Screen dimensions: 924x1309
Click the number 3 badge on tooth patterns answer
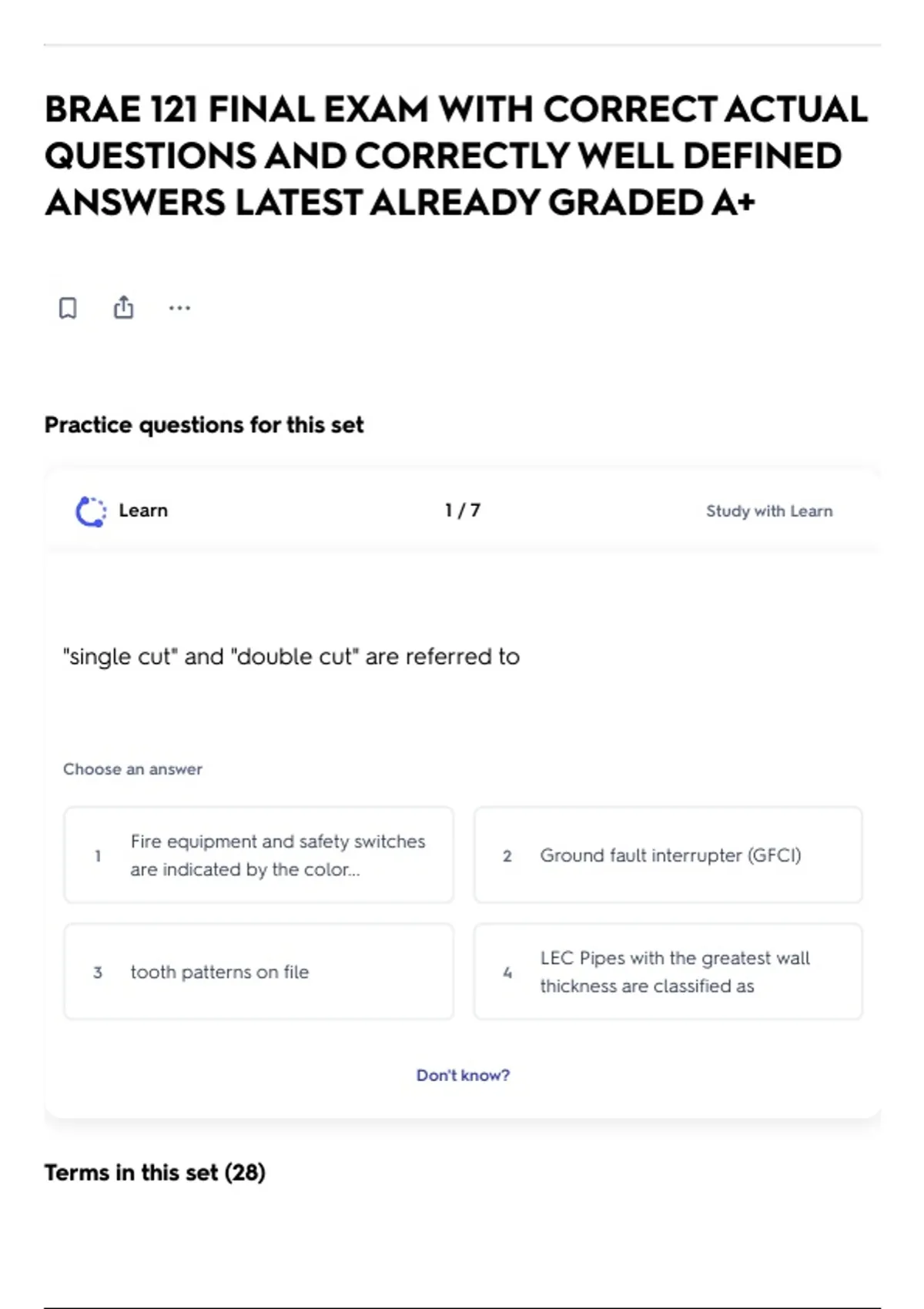click(x=98, y=973)
